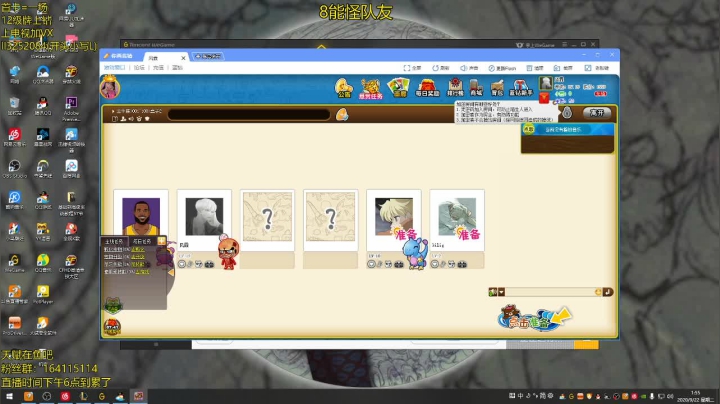Toggle the 声音 sound toolbar button
This screenshot has height=404, width=720.
(469, 68)
